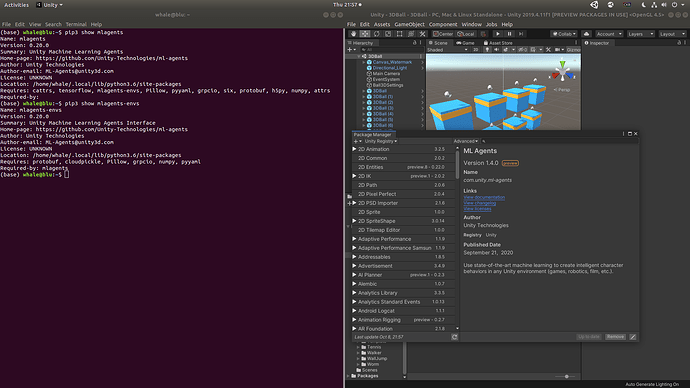Open the Layout dropdown
Screen dimensions: 690x388
[672, 34]
